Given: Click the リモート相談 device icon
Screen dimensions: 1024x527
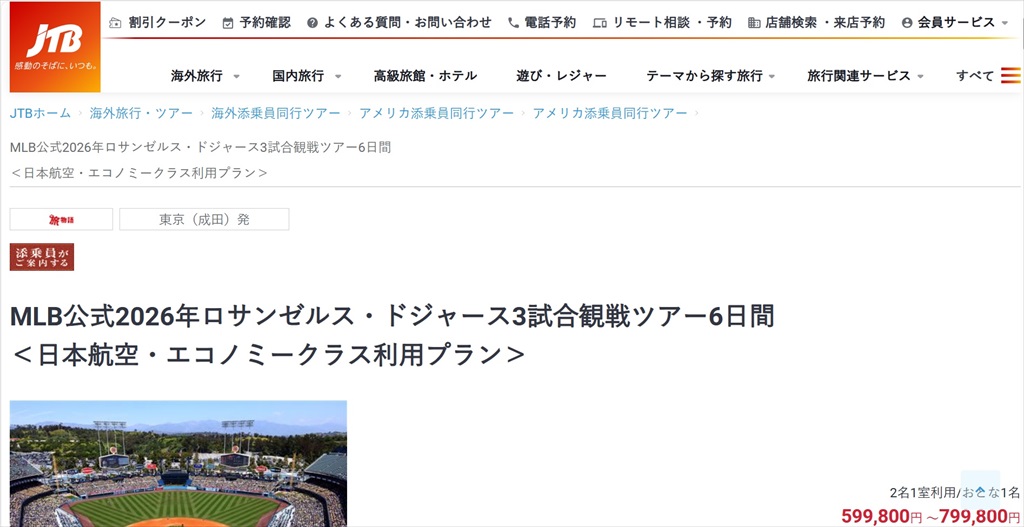Looking at the screenshot, I should tap(600, 23).
